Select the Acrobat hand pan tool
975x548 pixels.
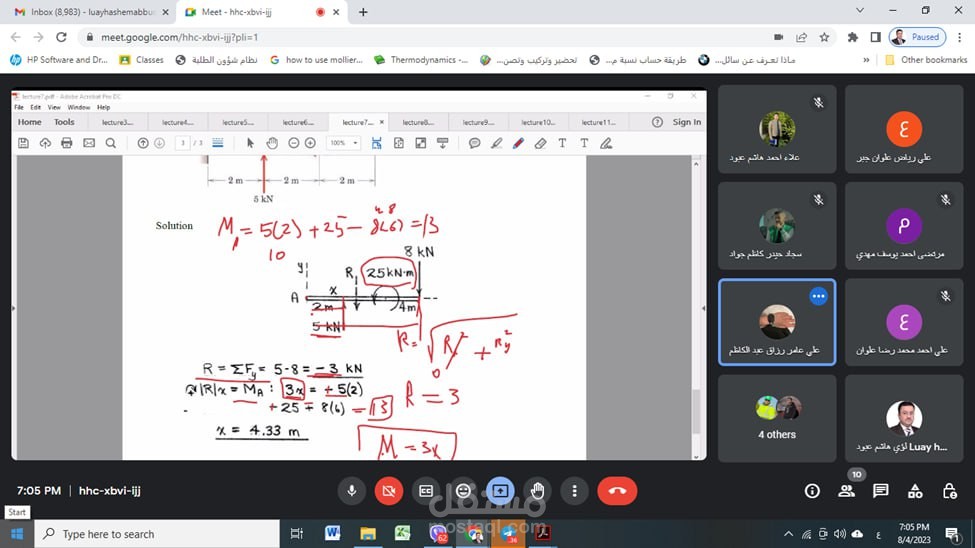tap(272, 143)
